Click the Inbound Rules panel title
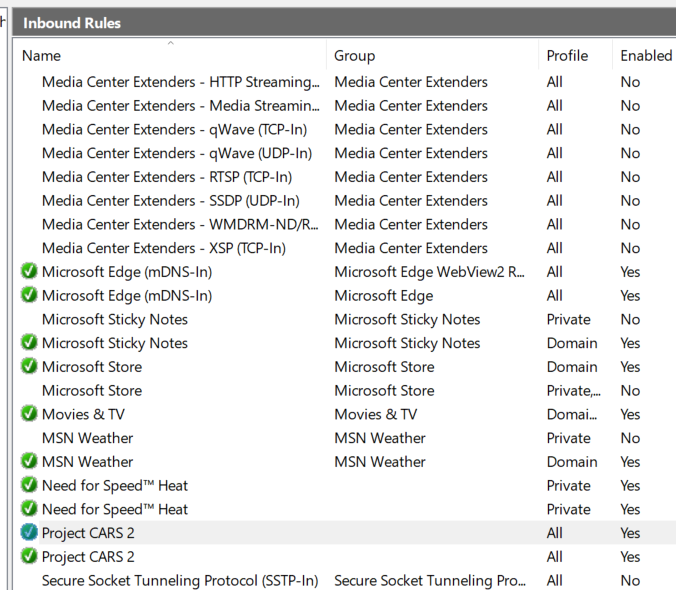 [x=72, y=23]
